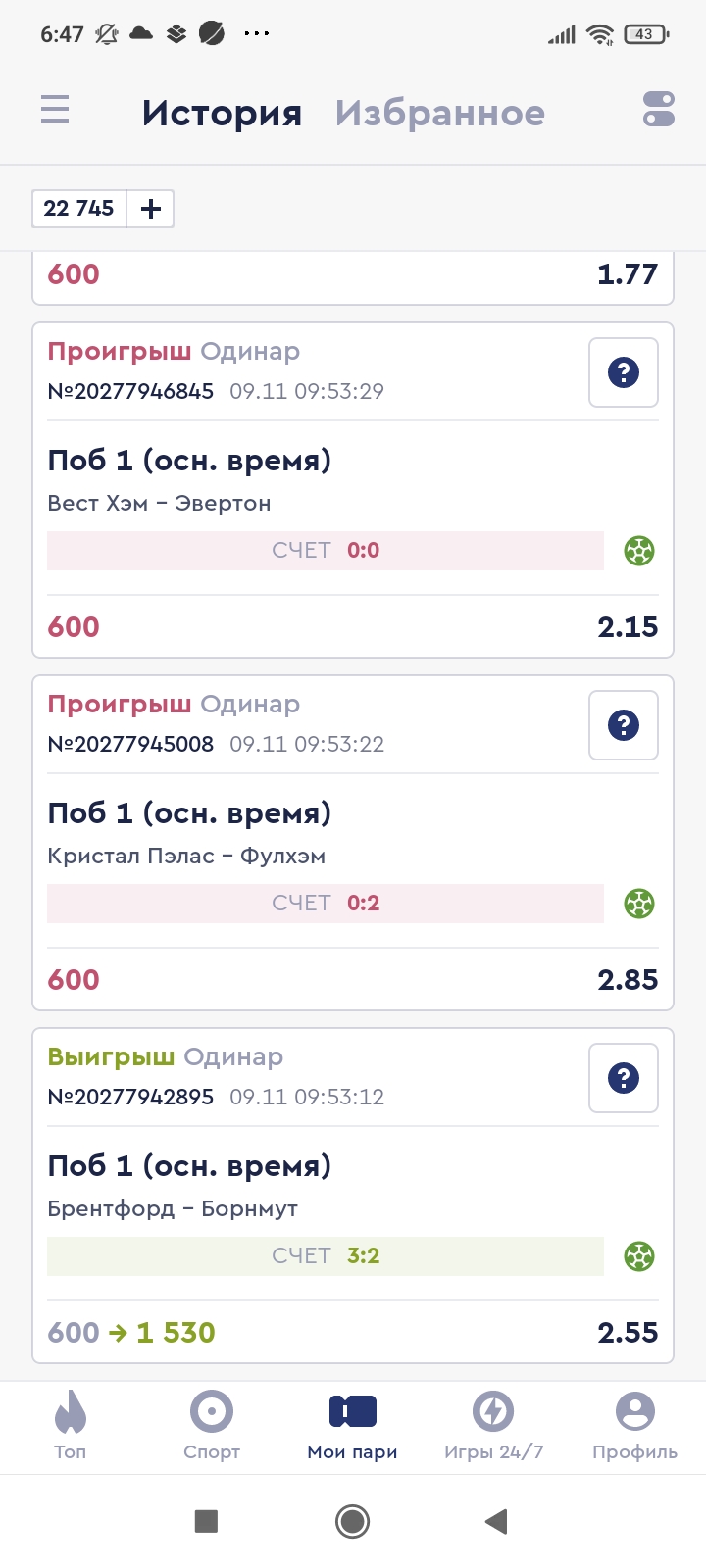Open help for bet №20277942895

[624, 1078]
